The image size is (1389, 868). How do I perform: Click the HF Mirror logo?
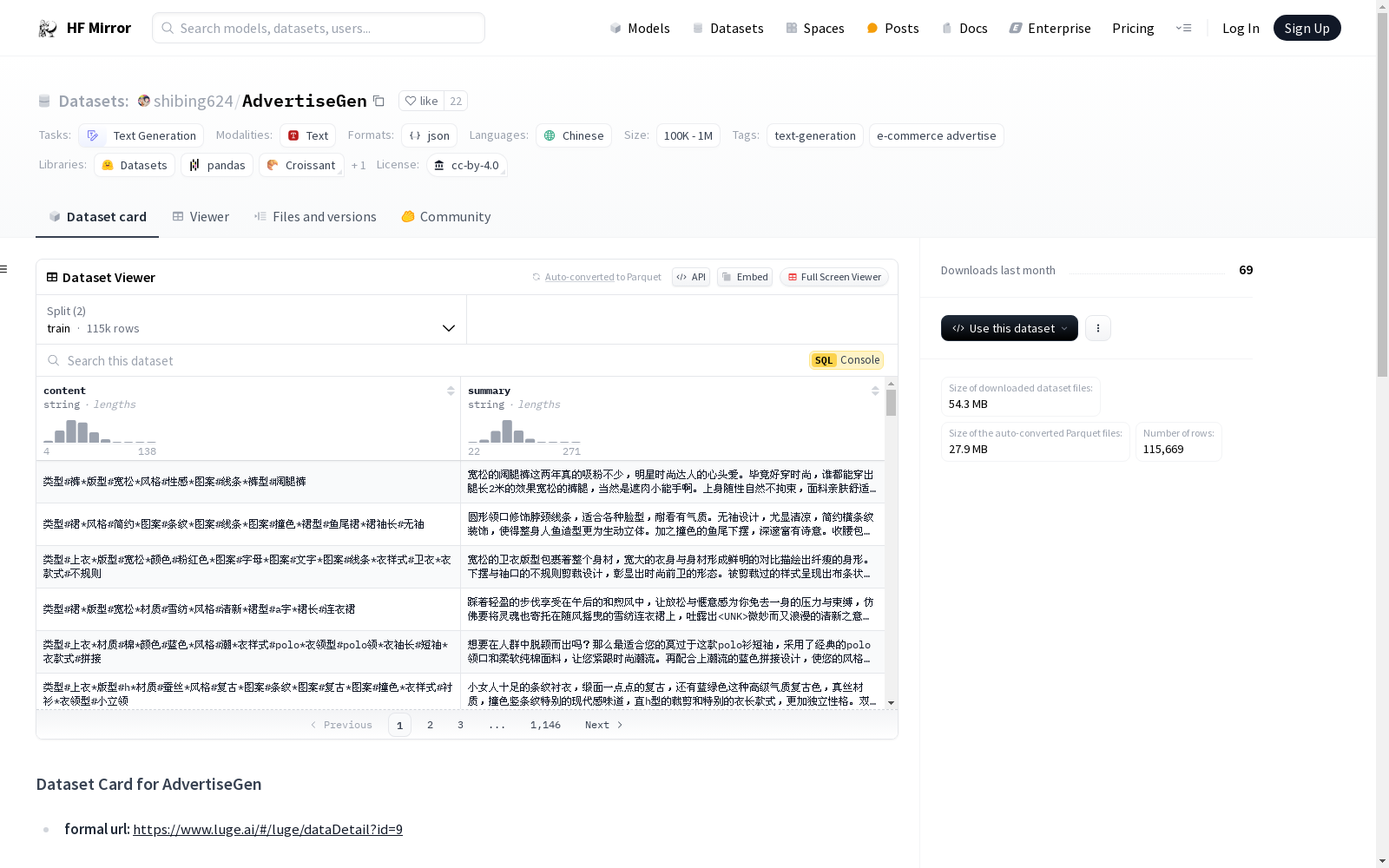tap(84, 28)
